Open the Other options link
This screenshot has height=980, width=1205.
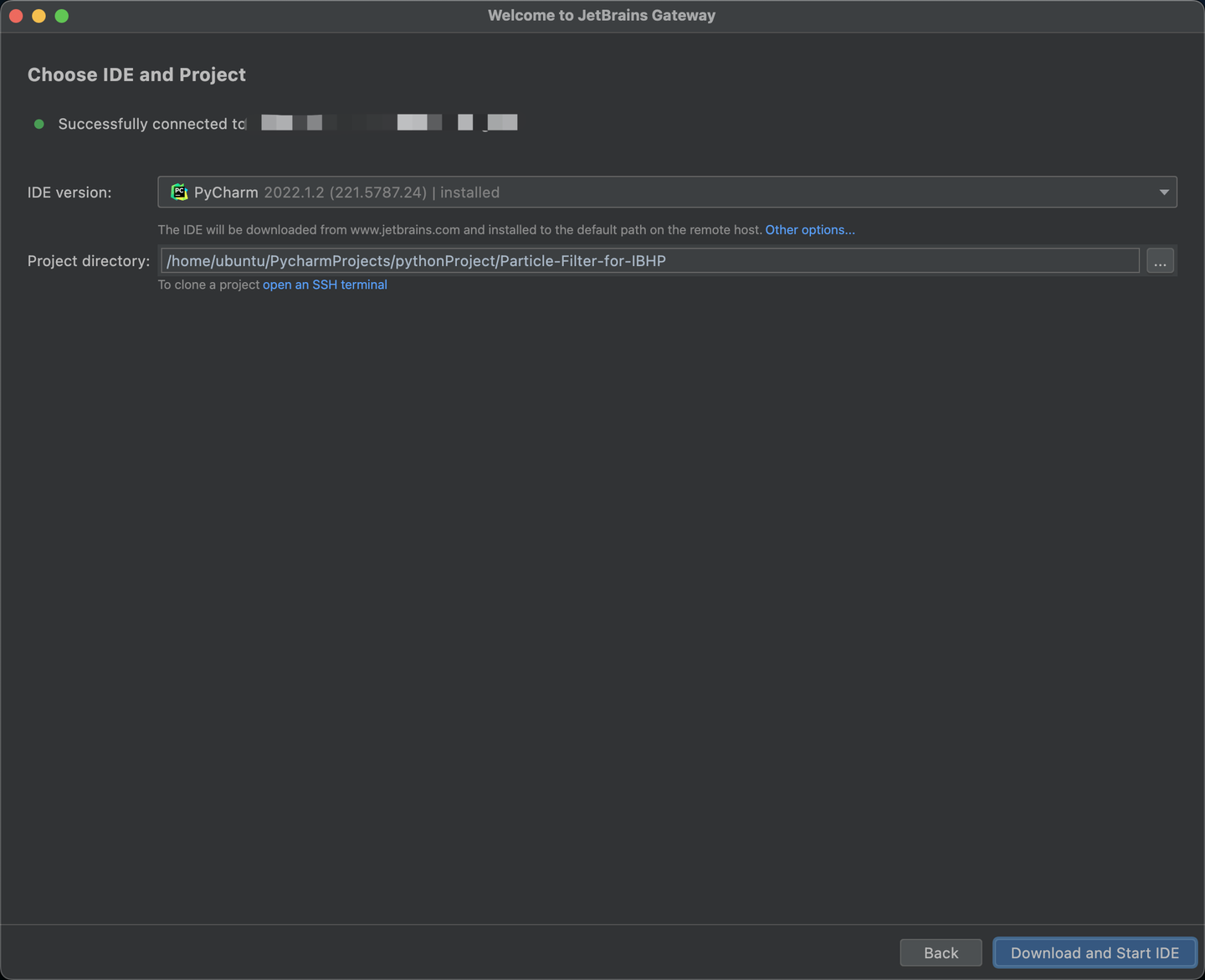[810, 230]
